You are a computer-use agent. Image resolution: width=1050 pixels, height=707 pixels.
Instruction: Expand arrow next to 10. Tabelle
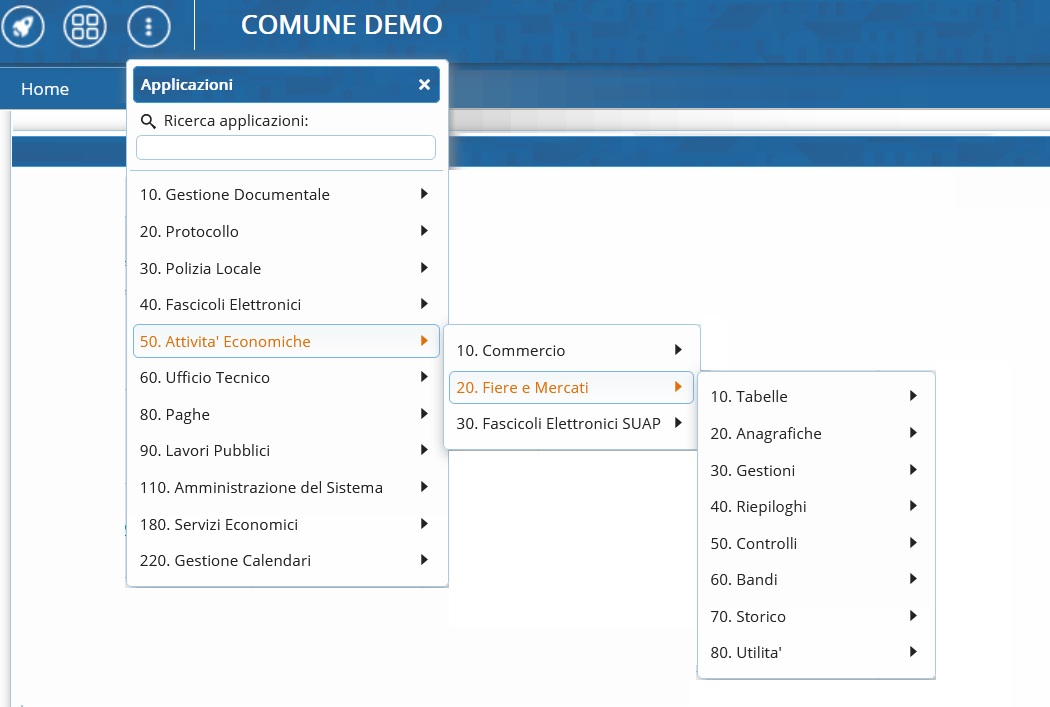coord(913,396)
